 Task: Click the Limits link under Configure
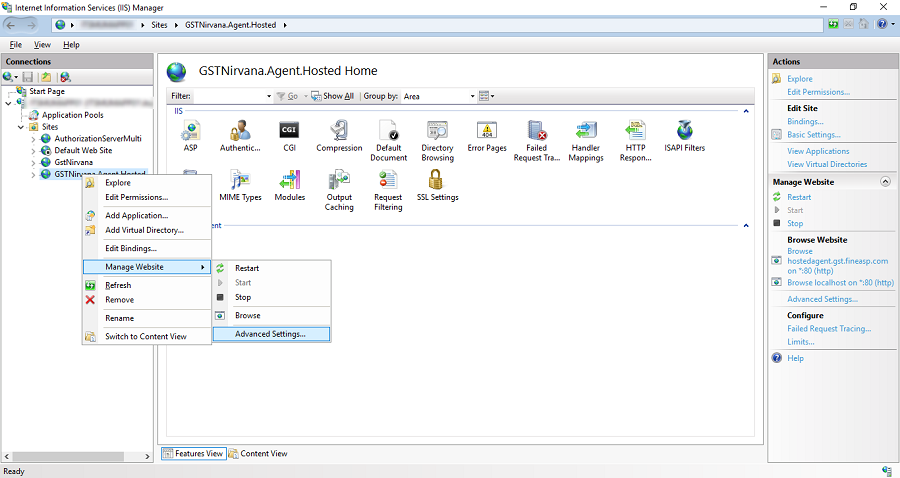801,342
